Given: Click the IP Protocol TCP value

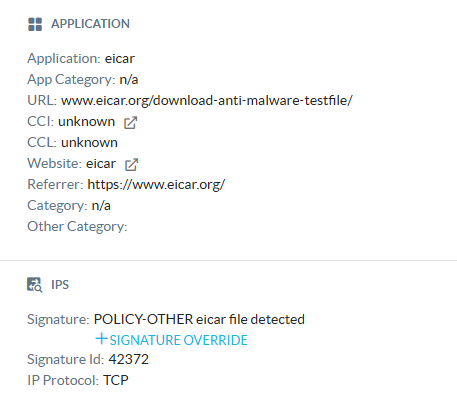Looking at the screenshot, I should 116,380.
